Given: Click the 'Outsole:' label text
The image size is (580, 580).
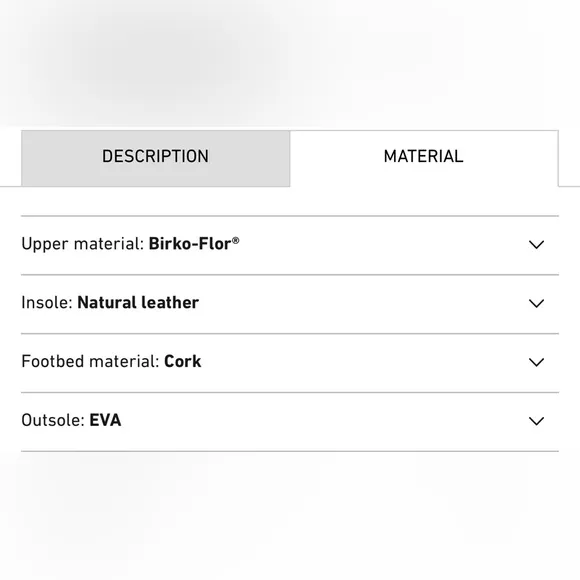Looking at the screenshot, I should coord(53,420).
